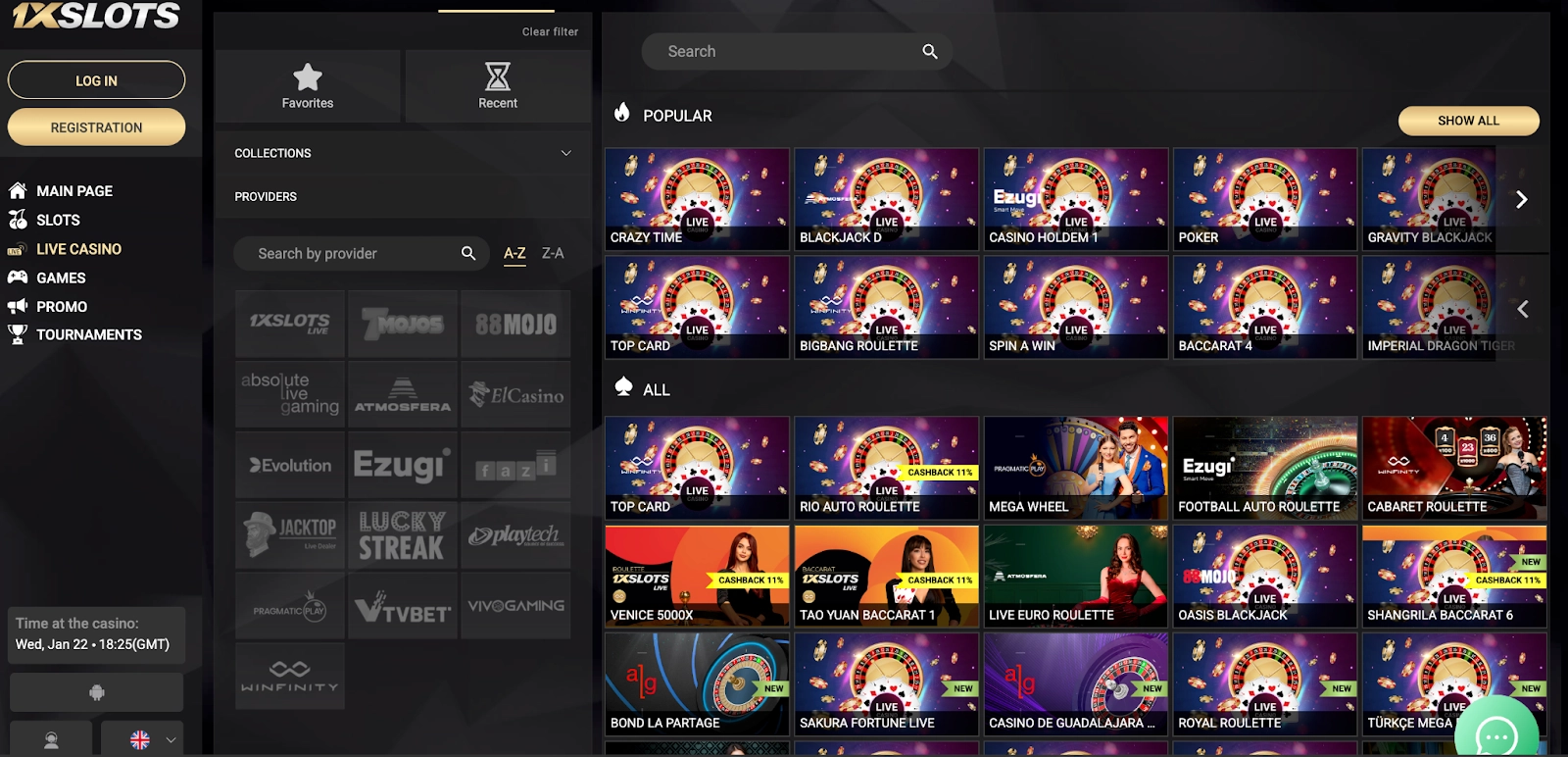Click the LOG IN button
Image resolution: width=1568 pixels, height=757 pixels.
(x=96, y=80)
